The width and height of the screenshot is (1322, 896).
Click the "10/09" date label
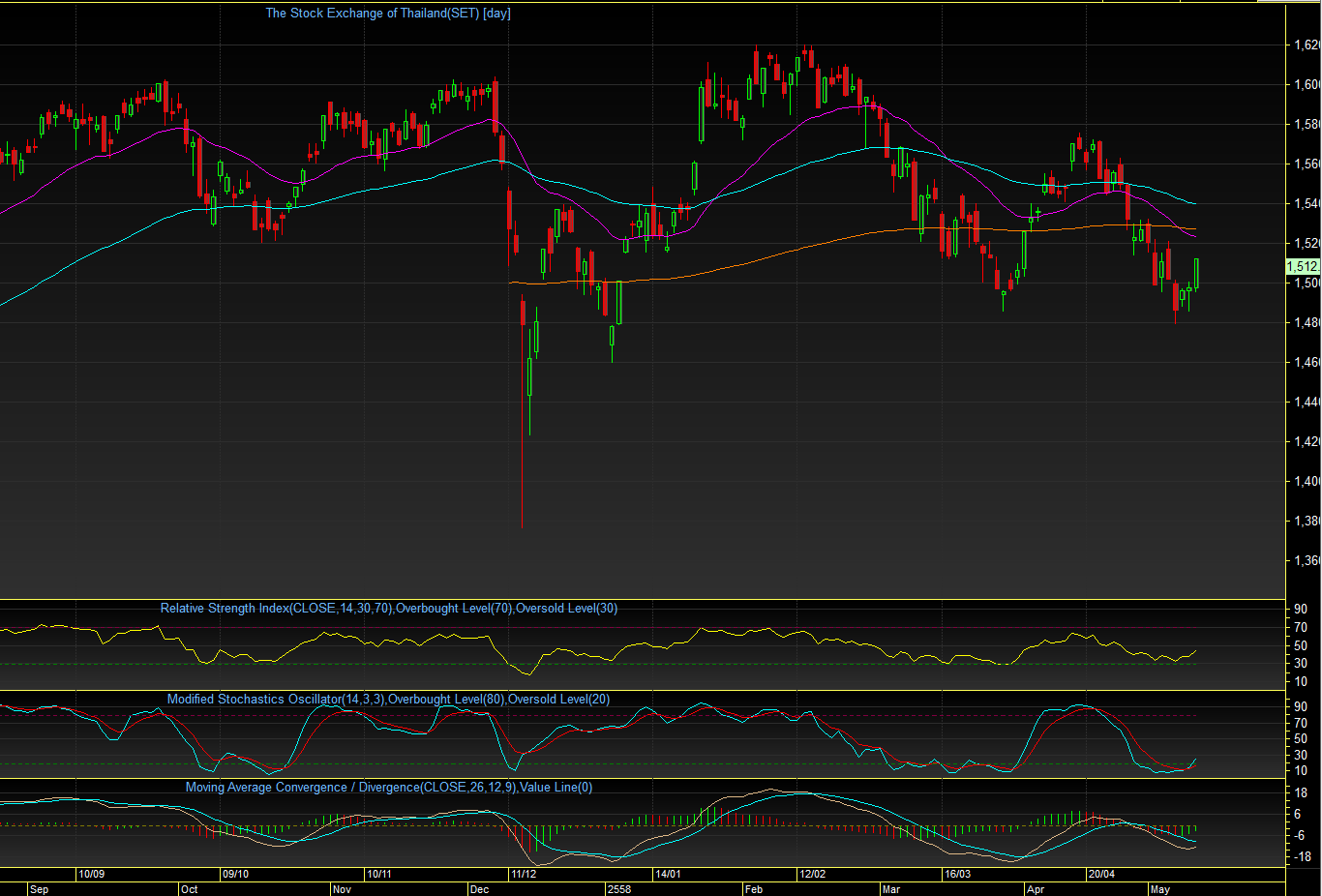click(x=92, y=874)
